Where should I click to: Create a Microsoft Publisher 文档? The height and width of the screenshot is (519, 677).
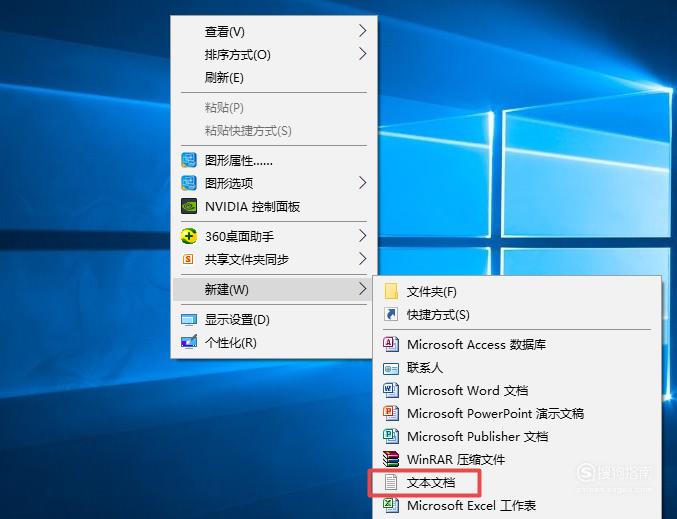pyautogui.click(x=517, y=437)
